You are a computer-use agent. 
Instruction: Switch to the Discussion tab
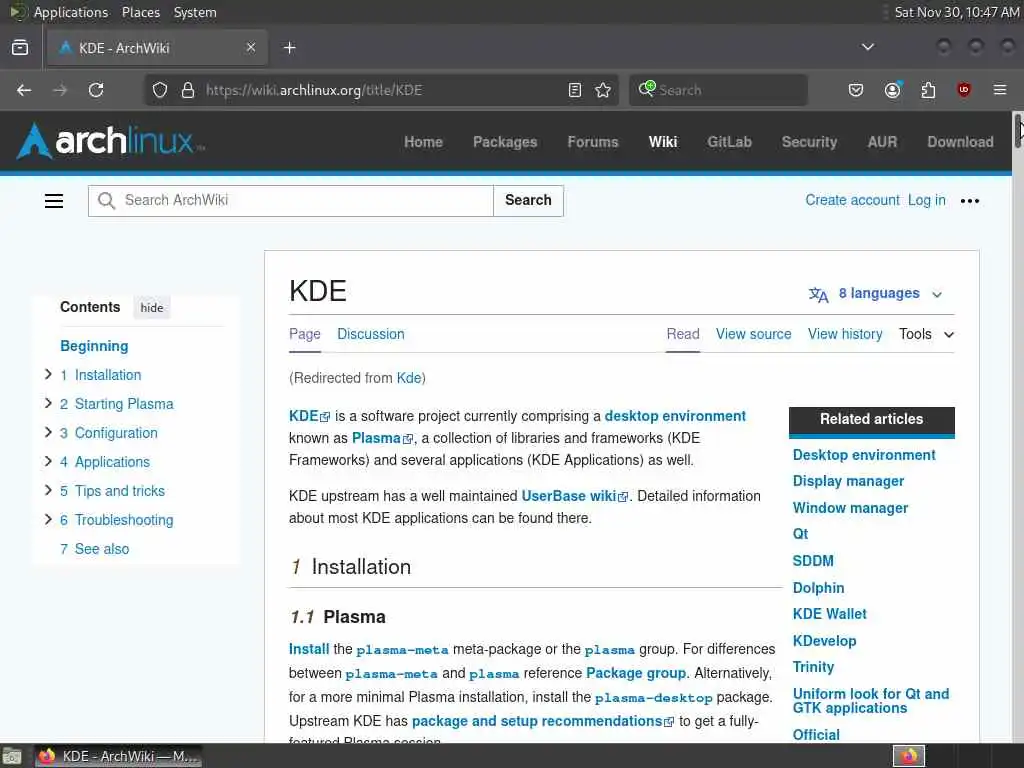pyautogui.click(x=371, y=334)
